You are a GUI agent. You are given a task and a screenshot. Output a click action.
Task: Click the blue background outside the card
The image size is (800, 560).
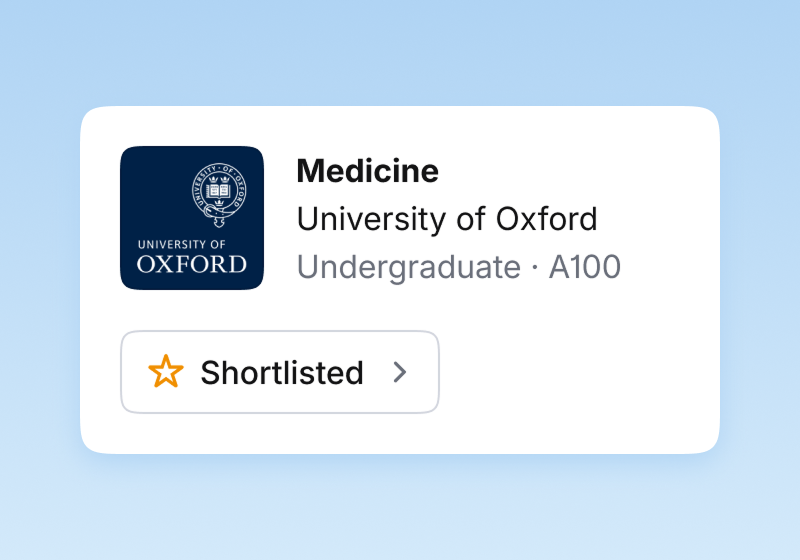pos(400,51)
